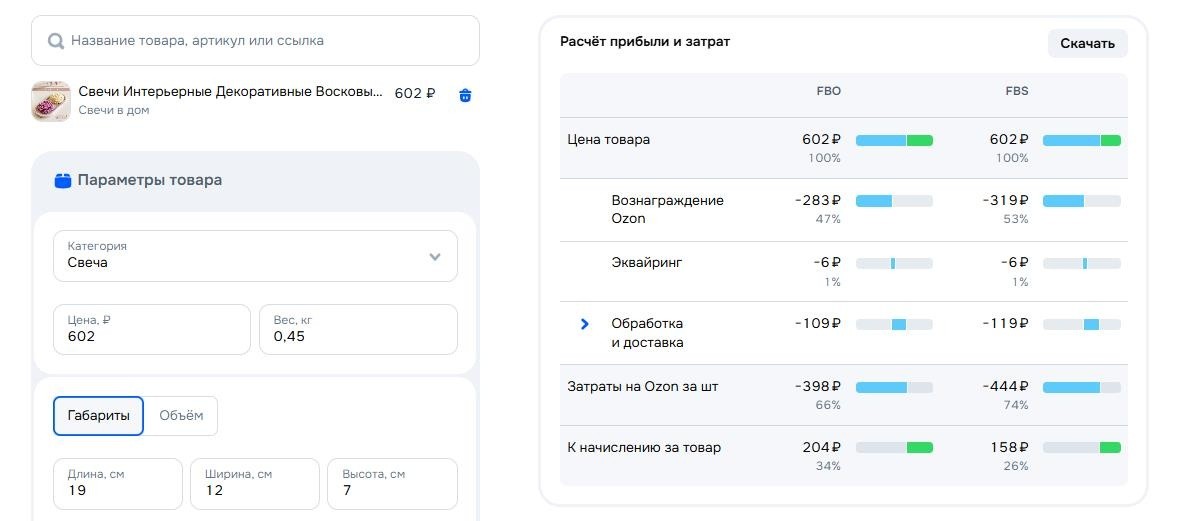The height and width of the screenshot is (521, 1186).
Task: Open the Категория Свеча combo box
Action: 255,256
